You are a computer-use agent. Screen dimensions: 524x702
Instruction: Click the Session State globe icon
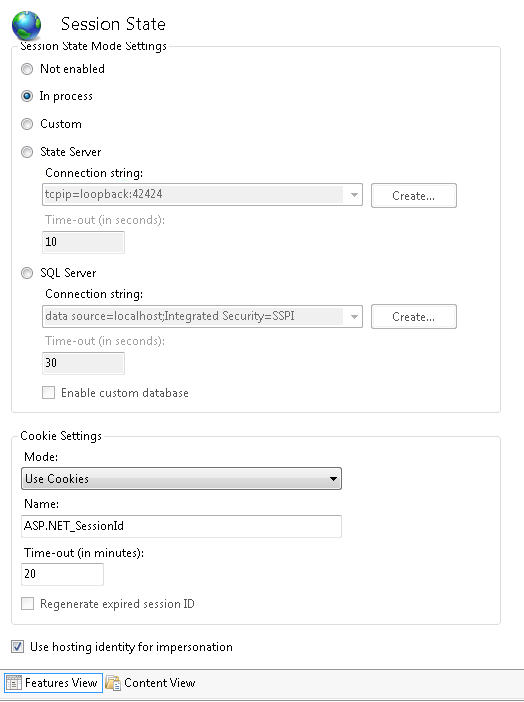click(x=26, y=26)
